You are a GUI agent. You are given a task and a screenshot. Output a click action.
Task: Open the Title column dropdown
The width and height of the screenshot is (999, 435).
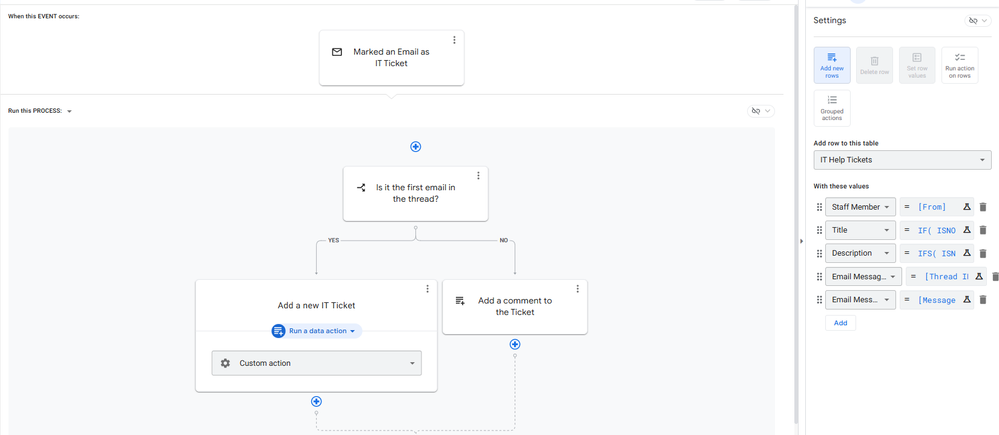pyautogui.click(x=860, y=230)
